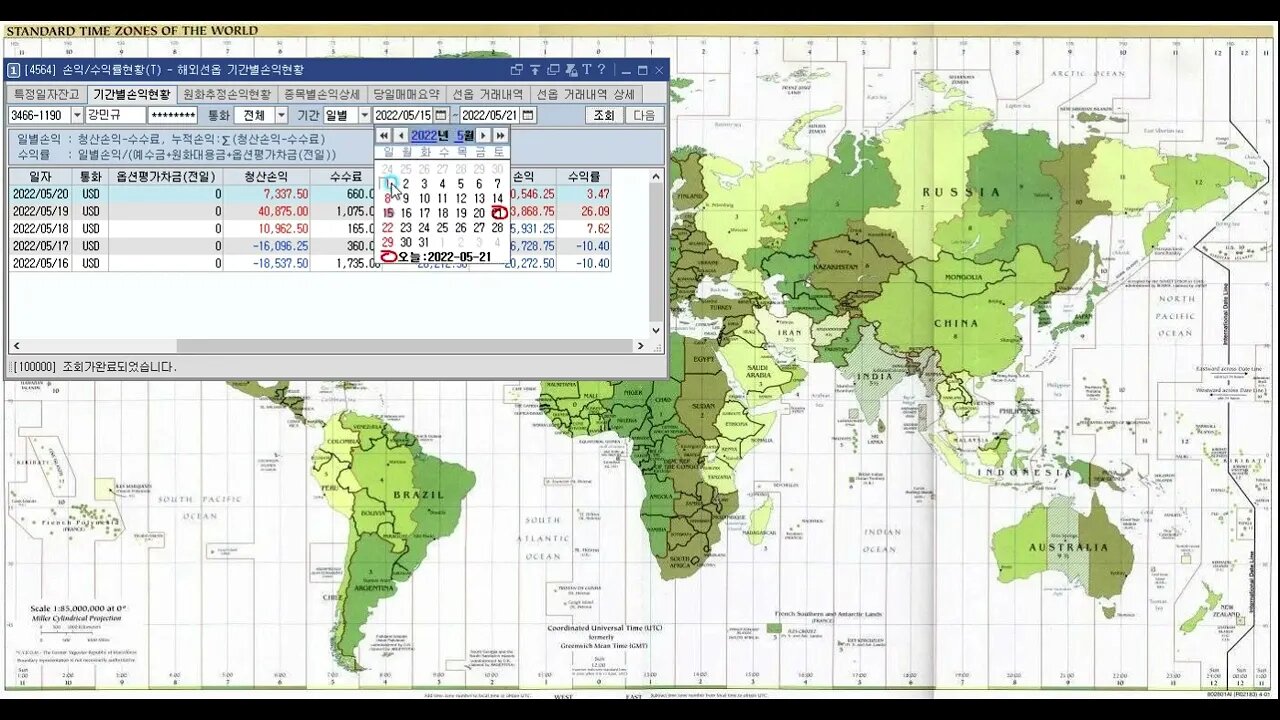Click the date cell 2022/05/18
This screenshot has width=1280, height=720.
41,228
